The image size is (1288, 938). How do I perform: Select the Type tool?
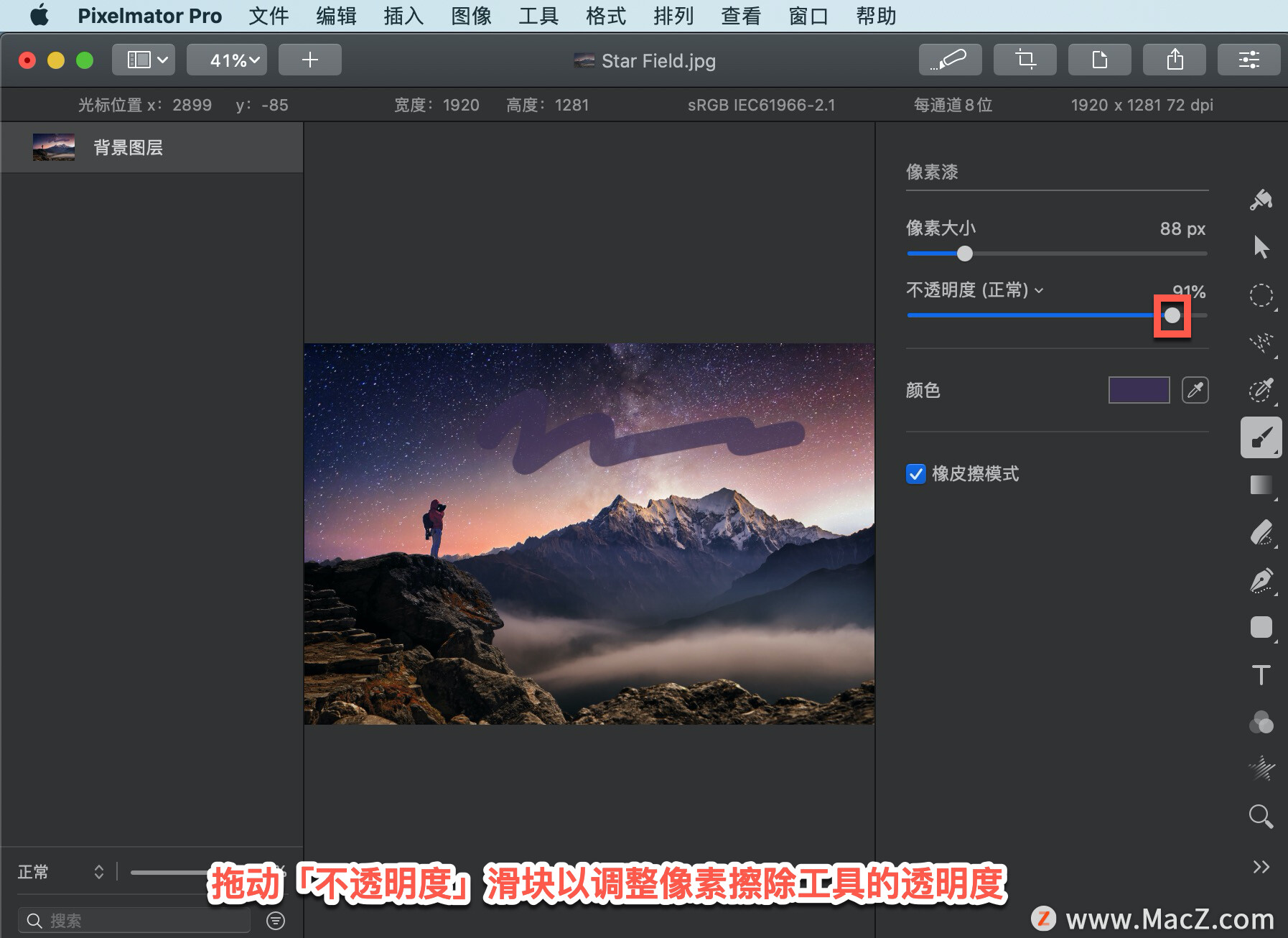click(x=1261, y=674)
